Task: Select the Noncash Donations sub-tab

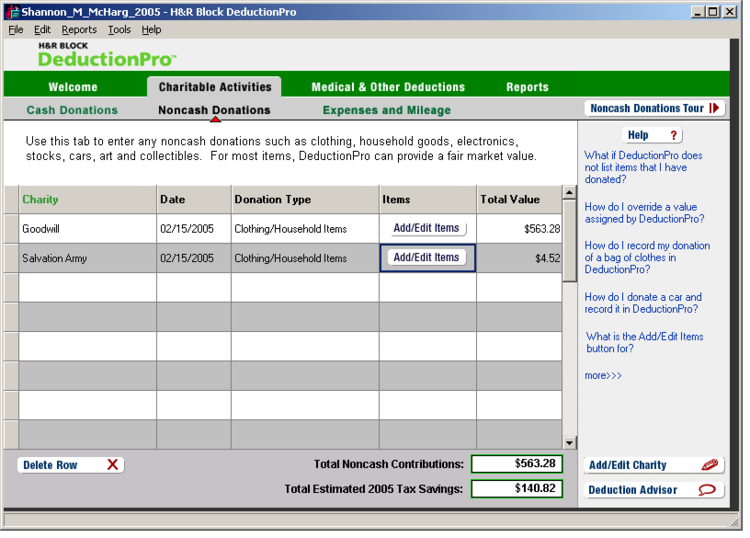Action: tap(214, 110)
